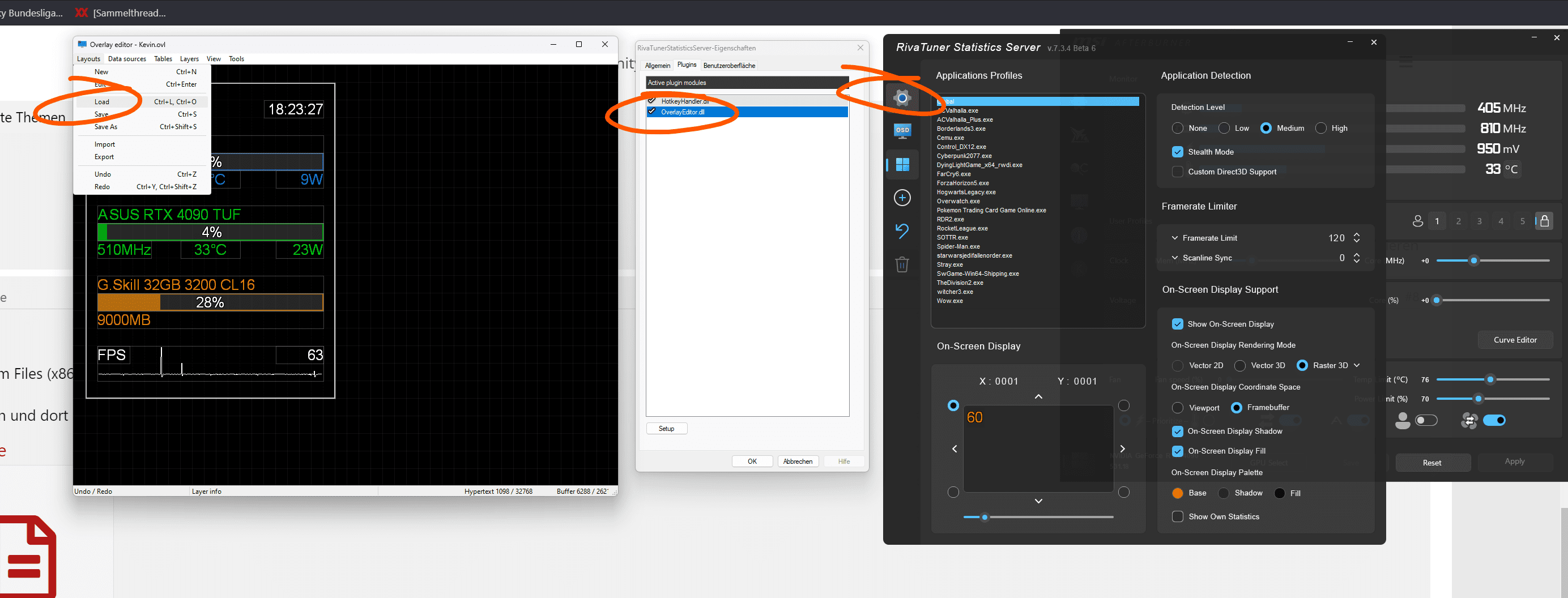Expand the Scanline Sync chevron
1568x598 pixels.
click(x=1175, y=258)
